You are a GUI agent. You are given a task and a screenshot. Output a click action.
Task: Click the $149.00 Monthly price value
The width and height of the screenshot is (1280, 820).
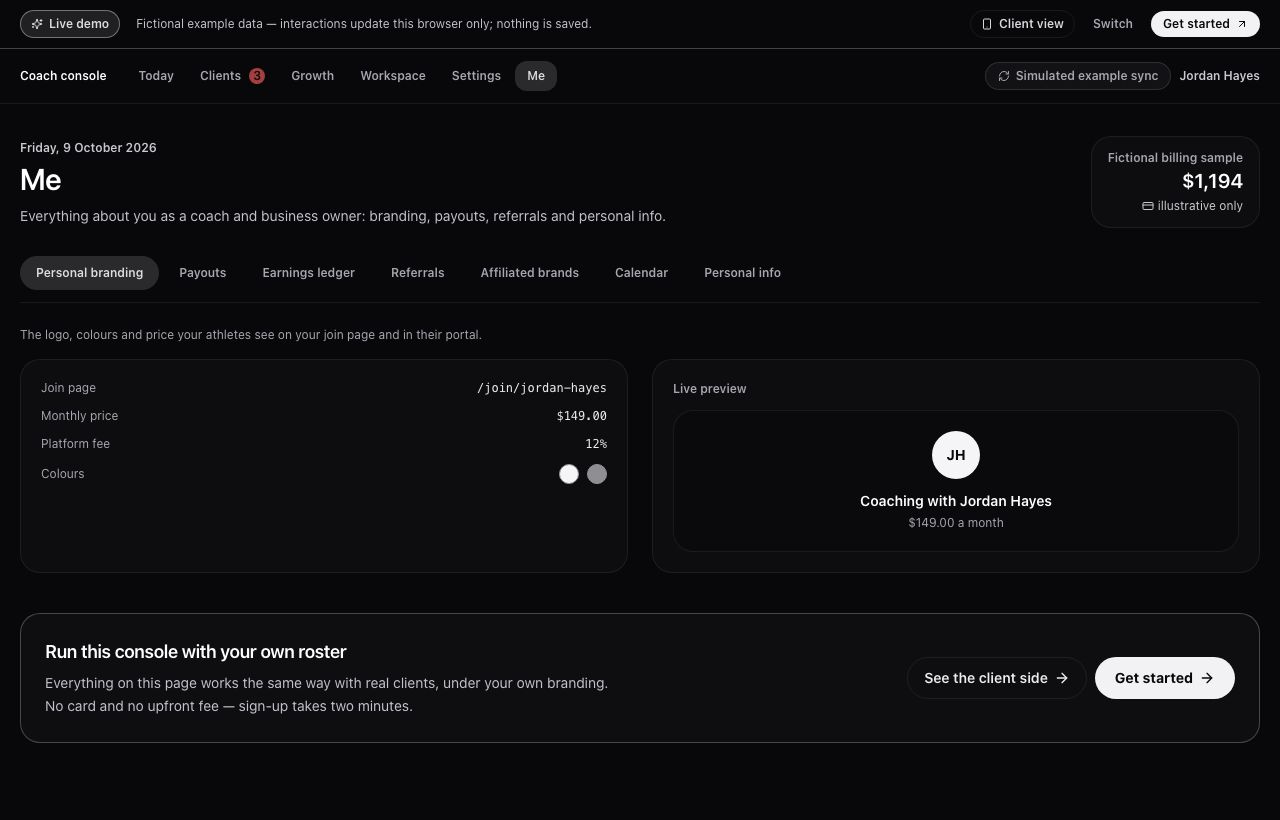pyautogui.click(x=582, y=416)
